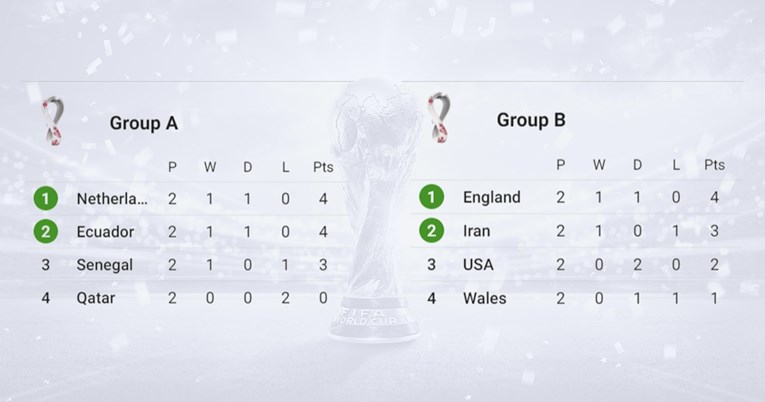Click the Pts column header in Group B
This screenshot has height=402, width=765.
pyautogui.click(x=714, y=165)
